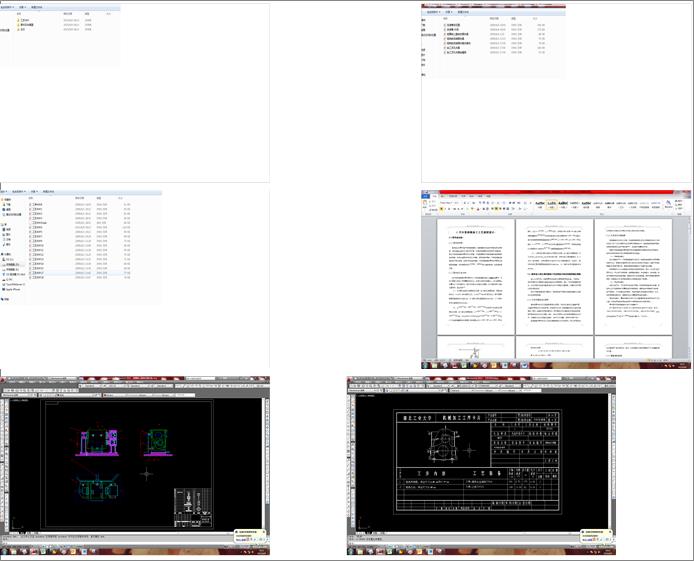694x561 pixels.
Task: Select the highlighted file row in middle-left Explorer
Action: [x=80, y=273]
